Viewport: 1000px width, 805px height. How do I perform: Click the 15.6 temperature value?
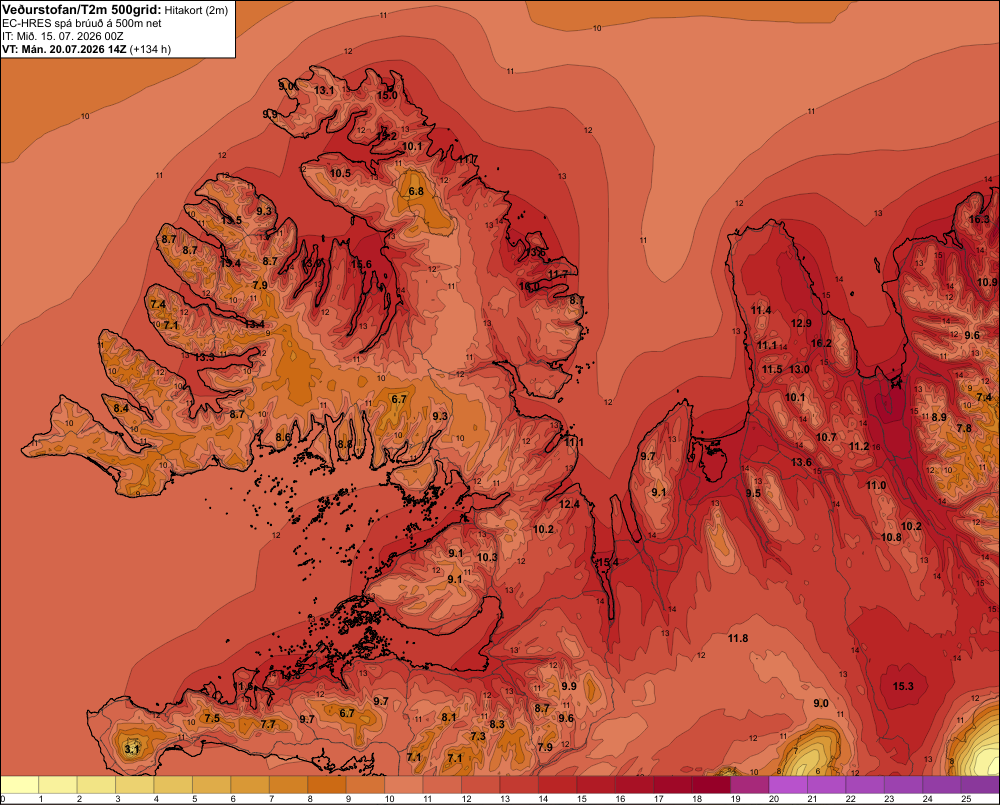coord(361,264)
